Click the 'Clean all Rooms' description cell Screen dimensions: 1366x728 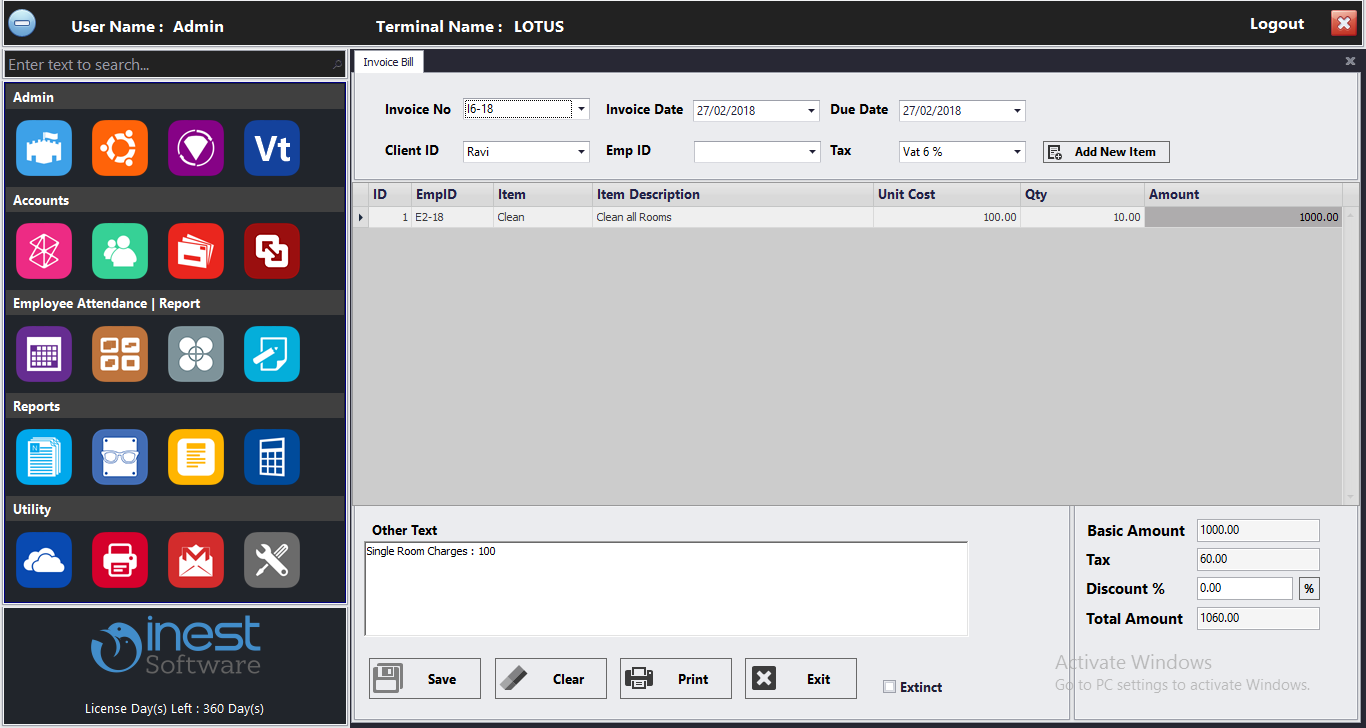pyautogui.click(x=733, y=217)
